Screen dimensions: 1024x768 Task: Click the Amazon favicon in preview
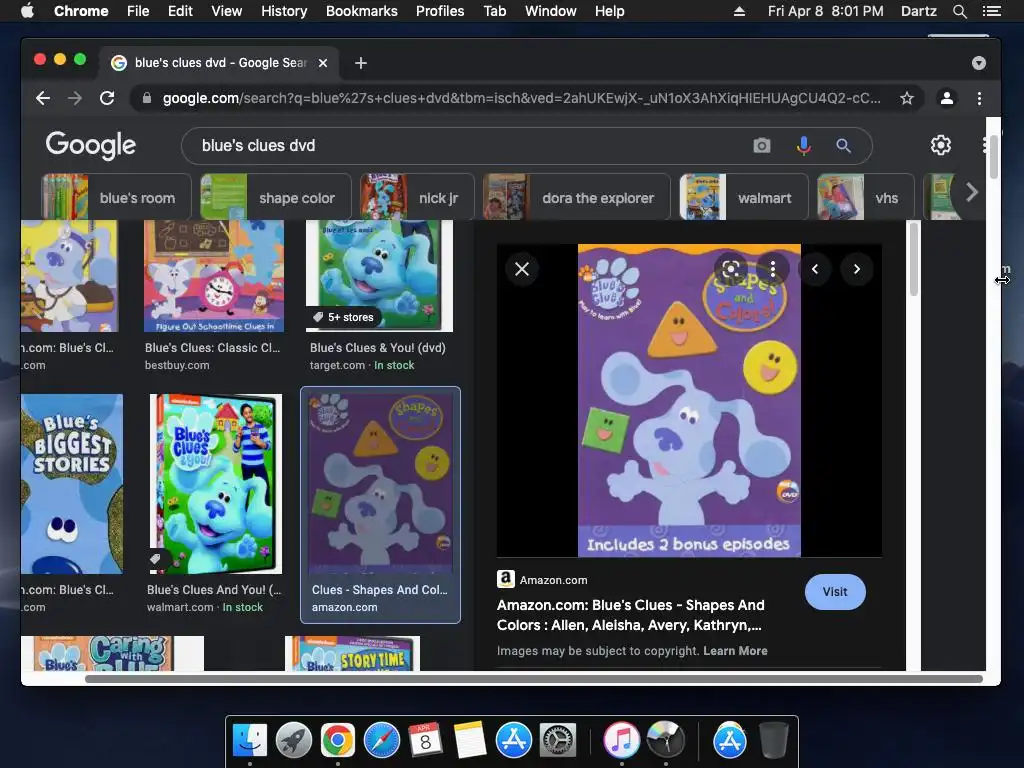click(505, 579)
